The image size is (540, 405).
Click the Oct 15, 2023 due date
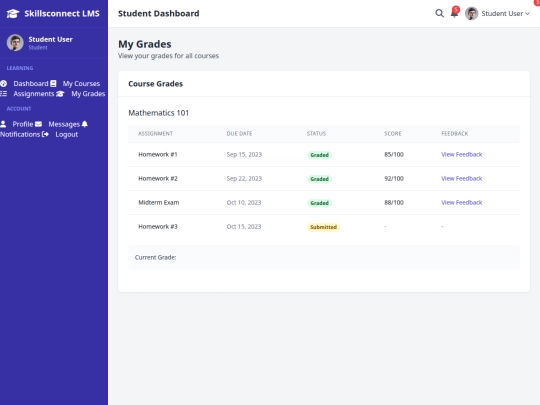click(244, 227)
